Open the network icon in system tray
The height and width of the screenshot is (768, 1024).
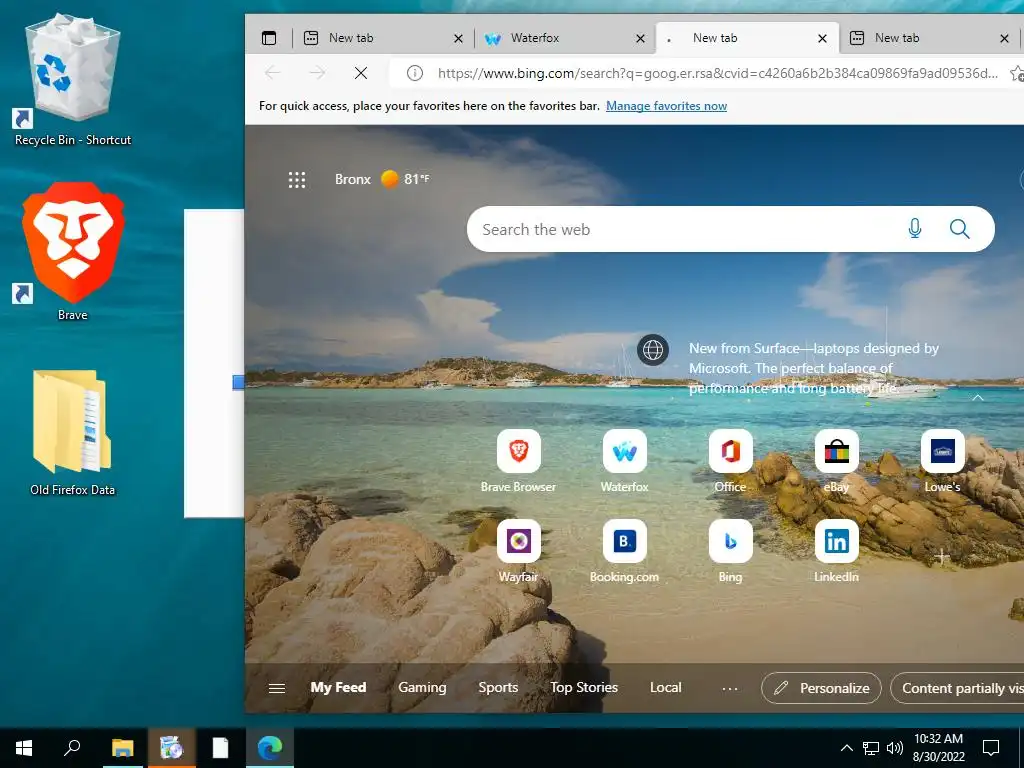871,748
